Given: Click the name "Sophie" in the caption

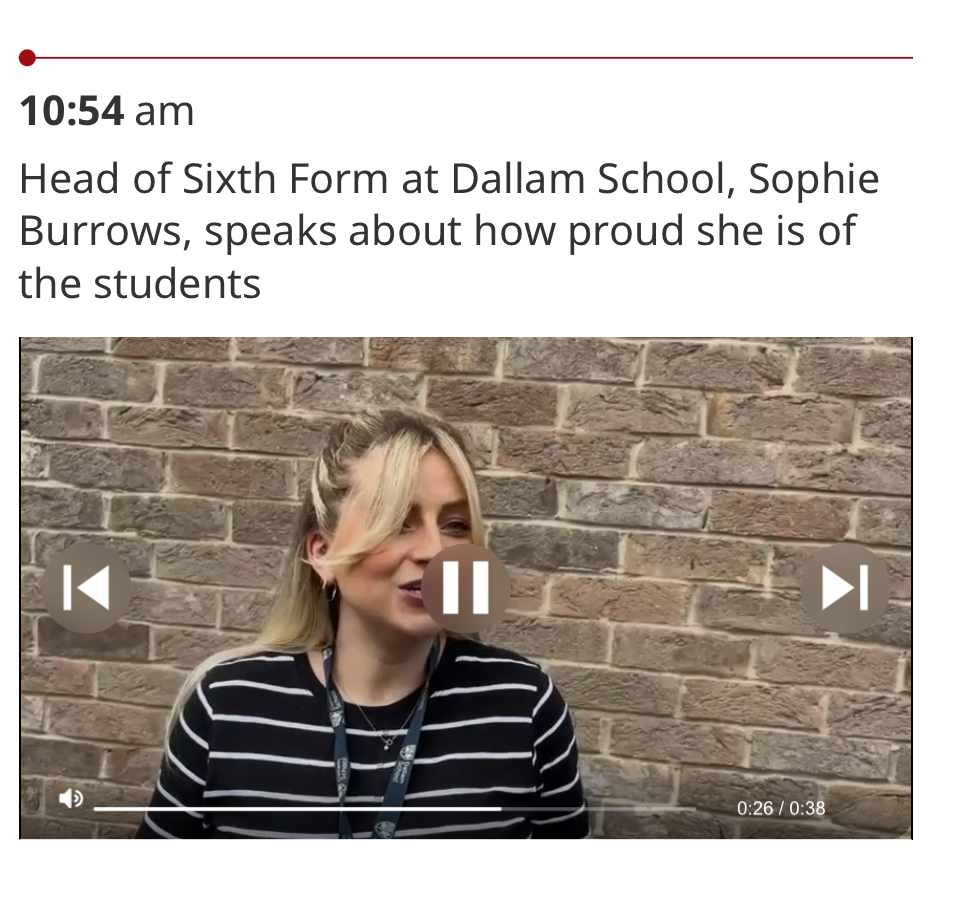Looking at the screenshot, I should (814, 180).
